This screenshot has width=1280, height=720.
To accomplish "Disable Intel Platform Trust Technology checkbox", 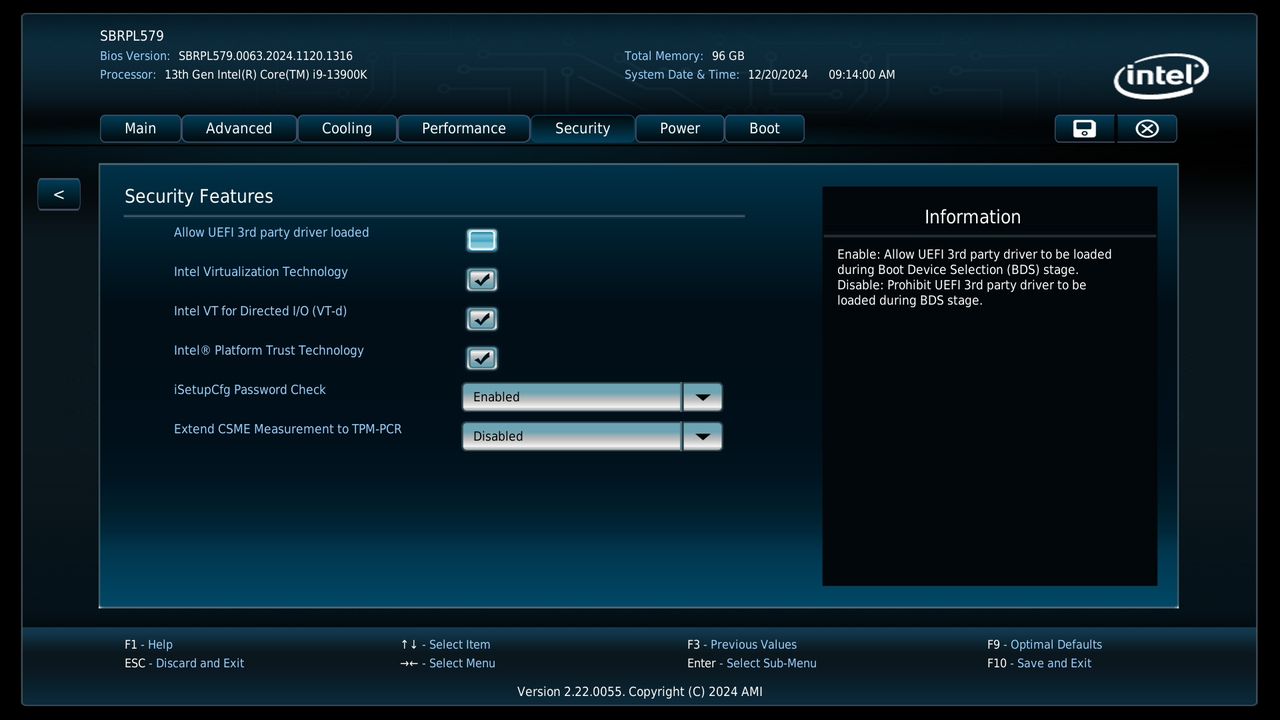I will click(x=482, y=358).
